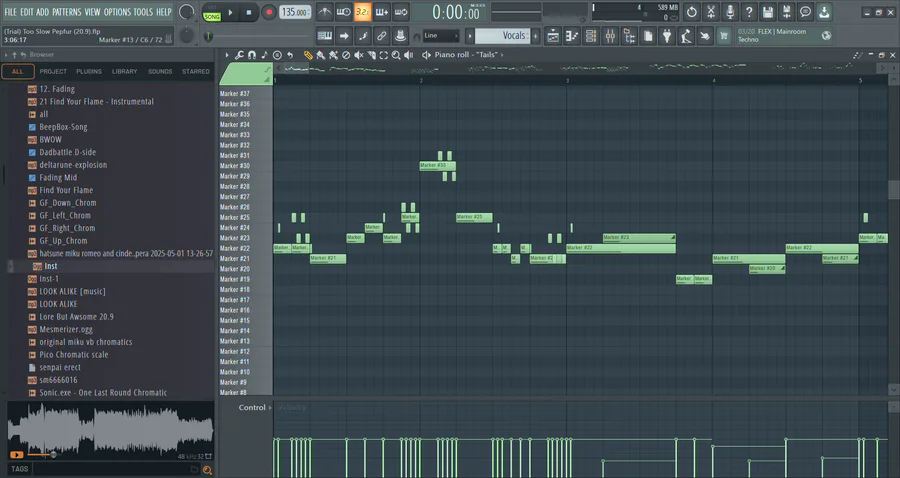Open the global snap Line dropdown

click(441, 36)
